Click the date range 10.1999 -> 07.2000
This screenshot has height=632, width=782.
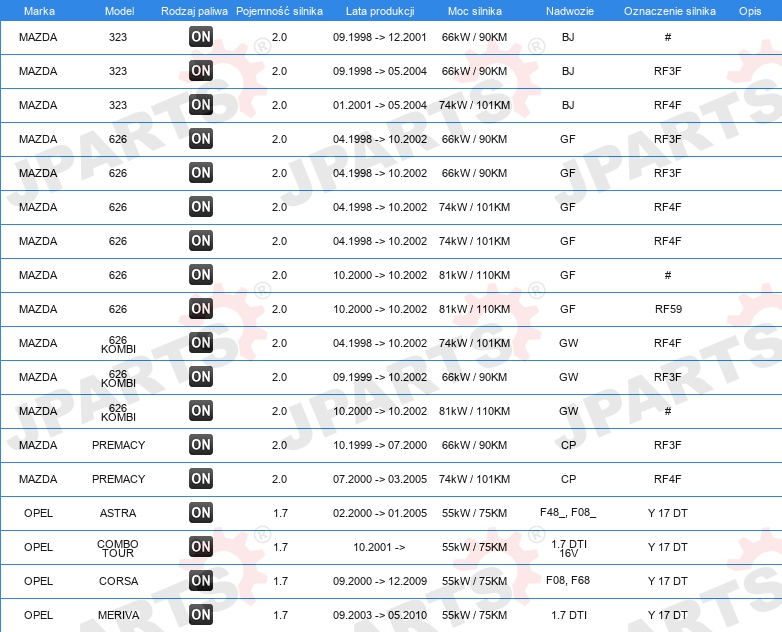pos(380,445)
